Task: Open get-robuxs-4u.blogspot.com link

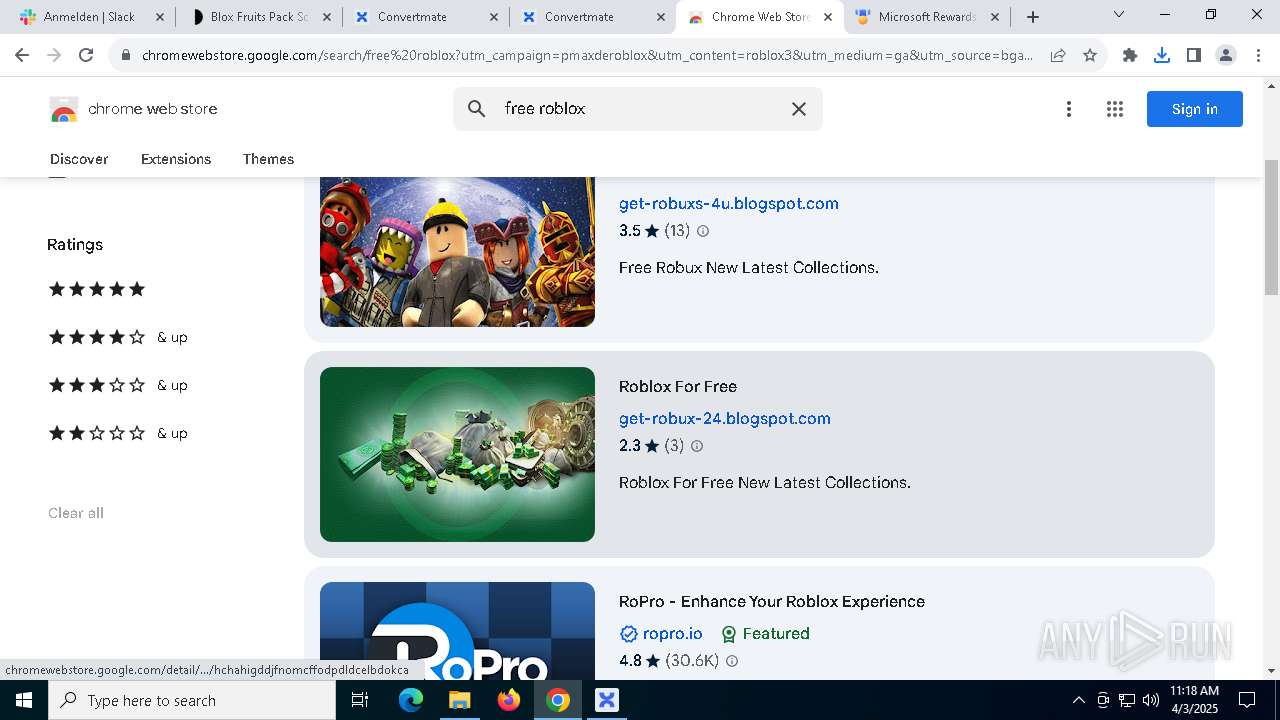Action: 729,203
